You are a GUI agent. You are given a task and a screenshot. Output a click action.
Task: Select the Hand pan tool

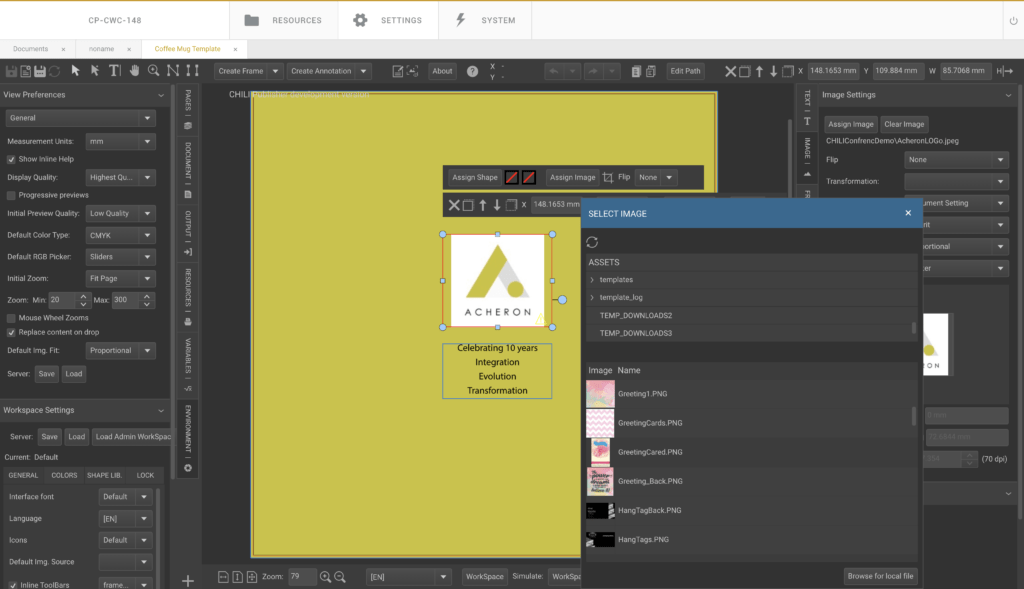tap(134, 71)
